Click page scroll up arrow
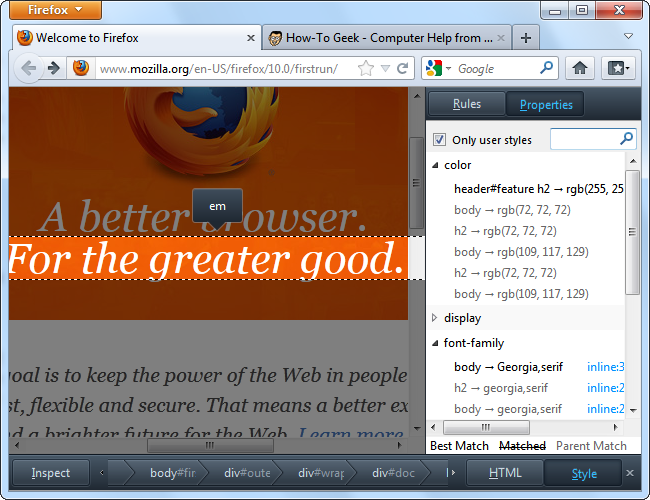 click(417, 96)
